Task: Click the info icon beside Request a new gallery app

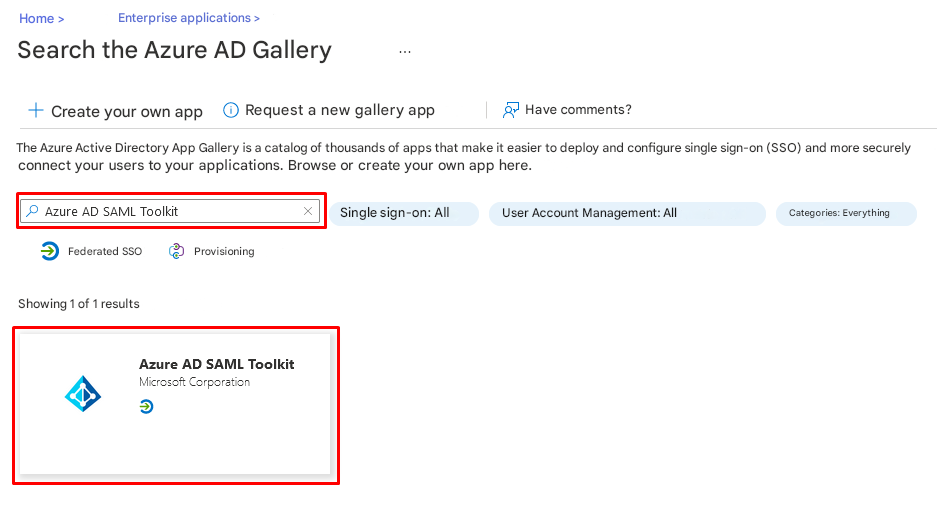Action: [231, 111]
